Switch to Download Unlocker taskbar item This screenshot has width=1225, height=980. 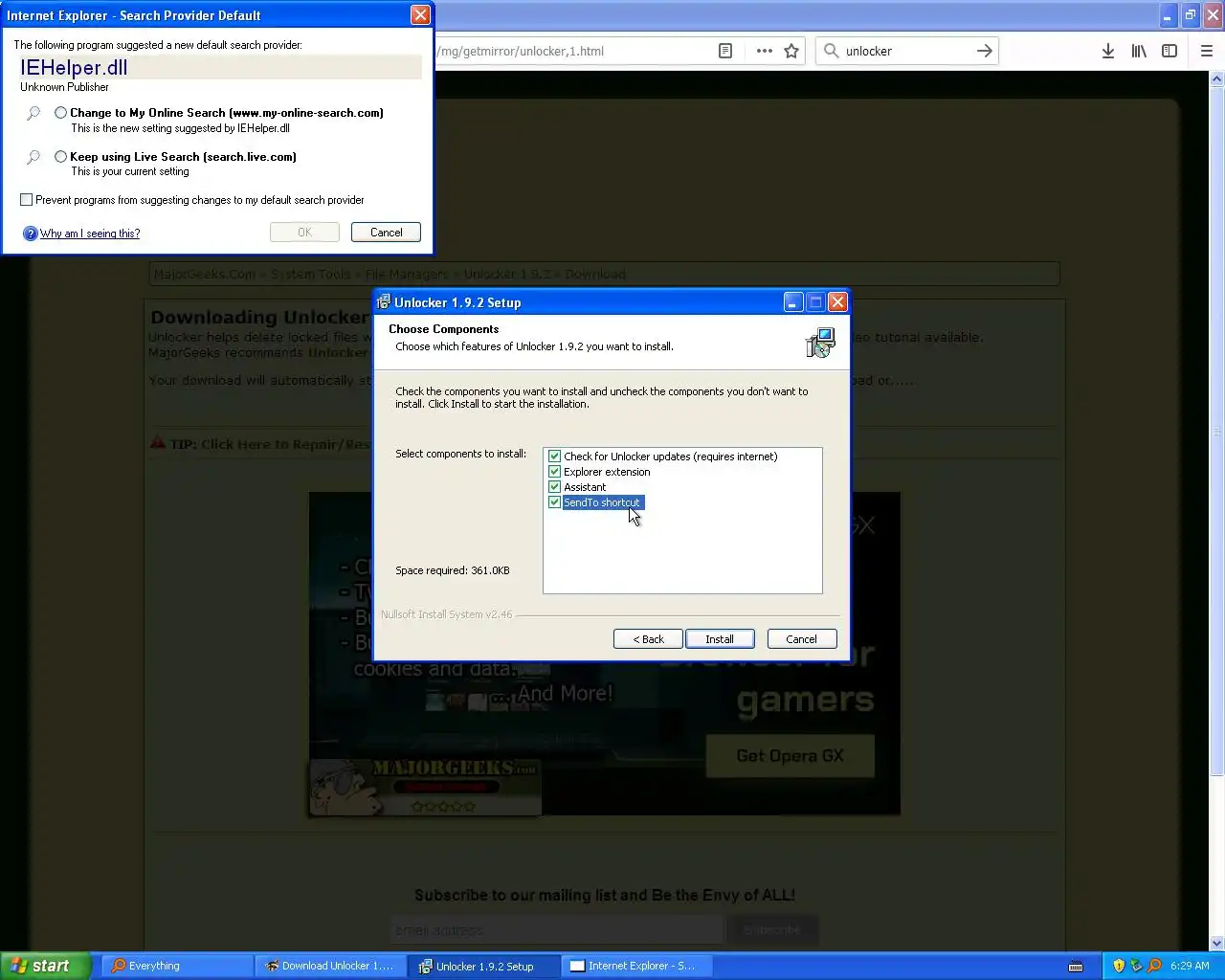[x=331, y=966]
